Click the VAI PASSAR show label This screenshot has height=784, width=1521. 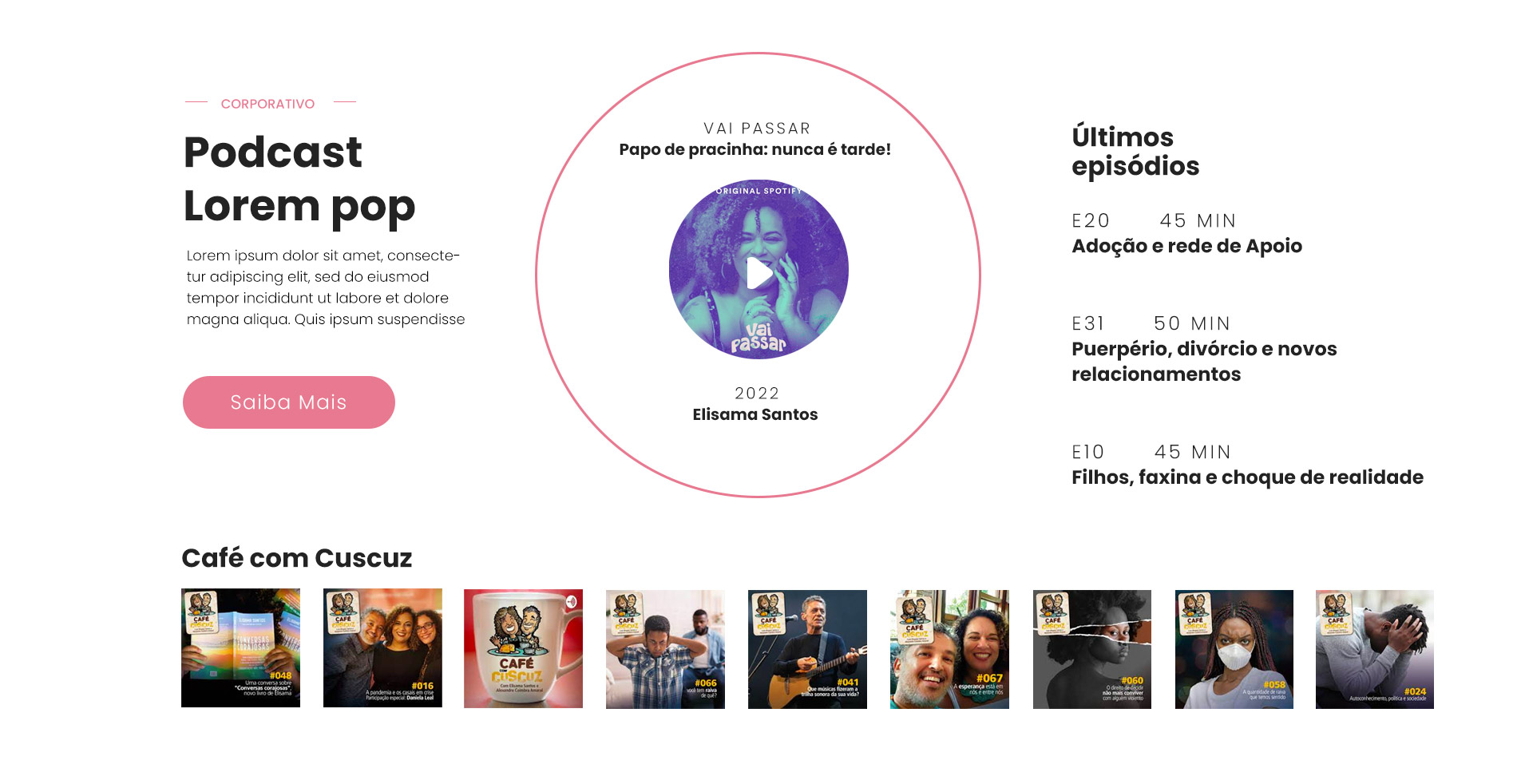coord(757,129)
